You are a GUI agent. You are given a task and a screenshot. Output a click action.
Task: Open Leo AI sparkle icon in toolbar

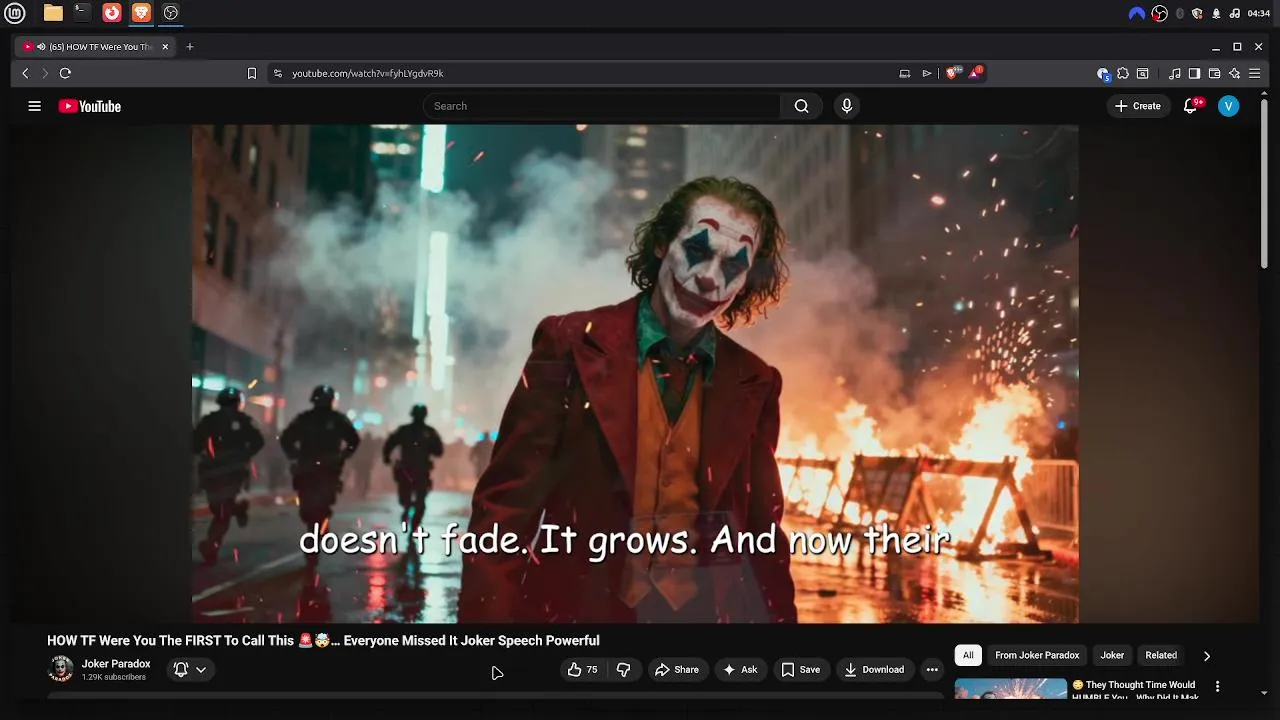[1235, 73]
